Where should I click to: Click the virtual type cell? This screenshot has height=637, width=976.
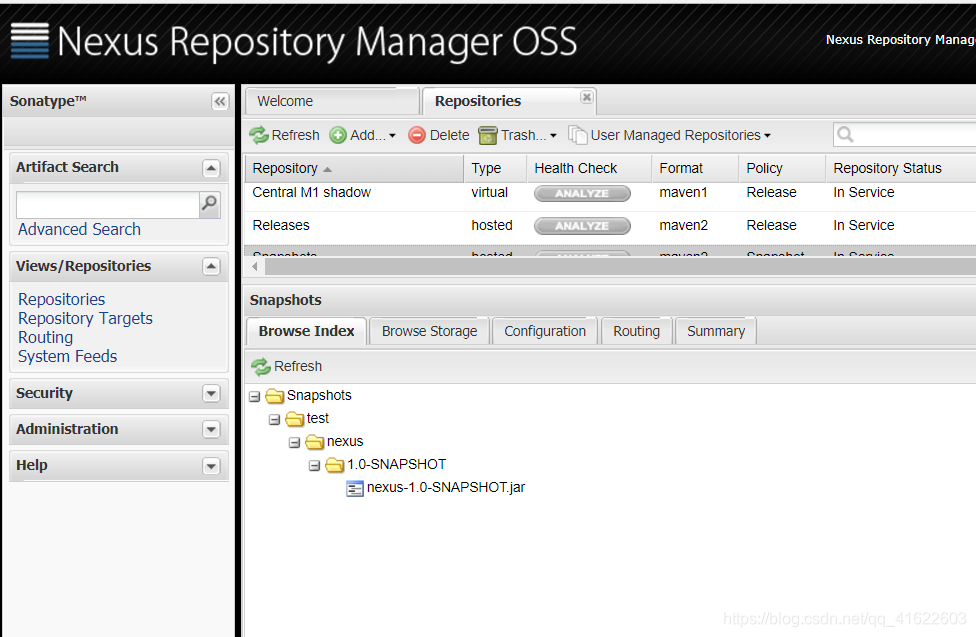(x=489, y=192)
